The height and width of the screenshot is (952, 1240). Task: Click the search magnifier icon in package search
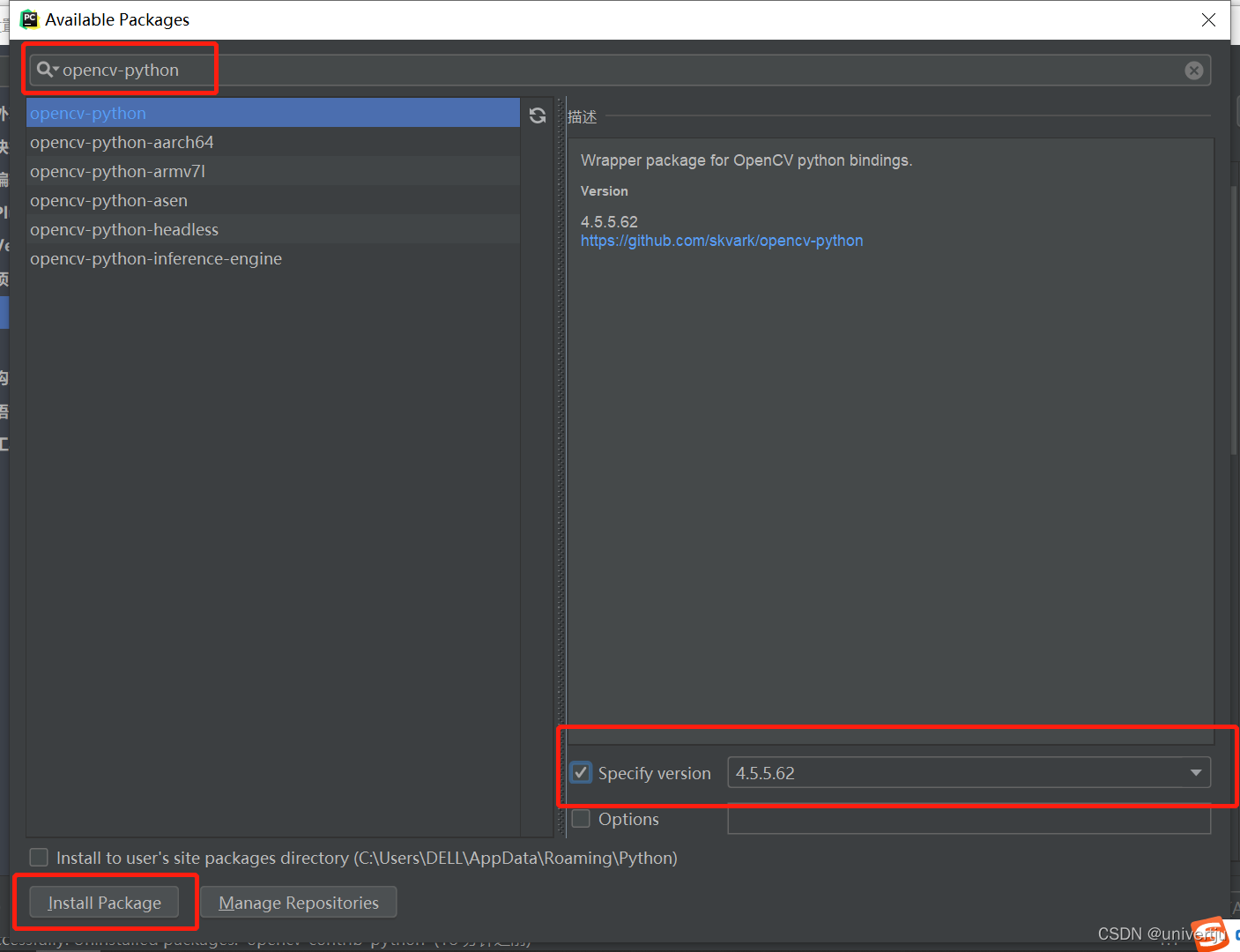(47, 70)
